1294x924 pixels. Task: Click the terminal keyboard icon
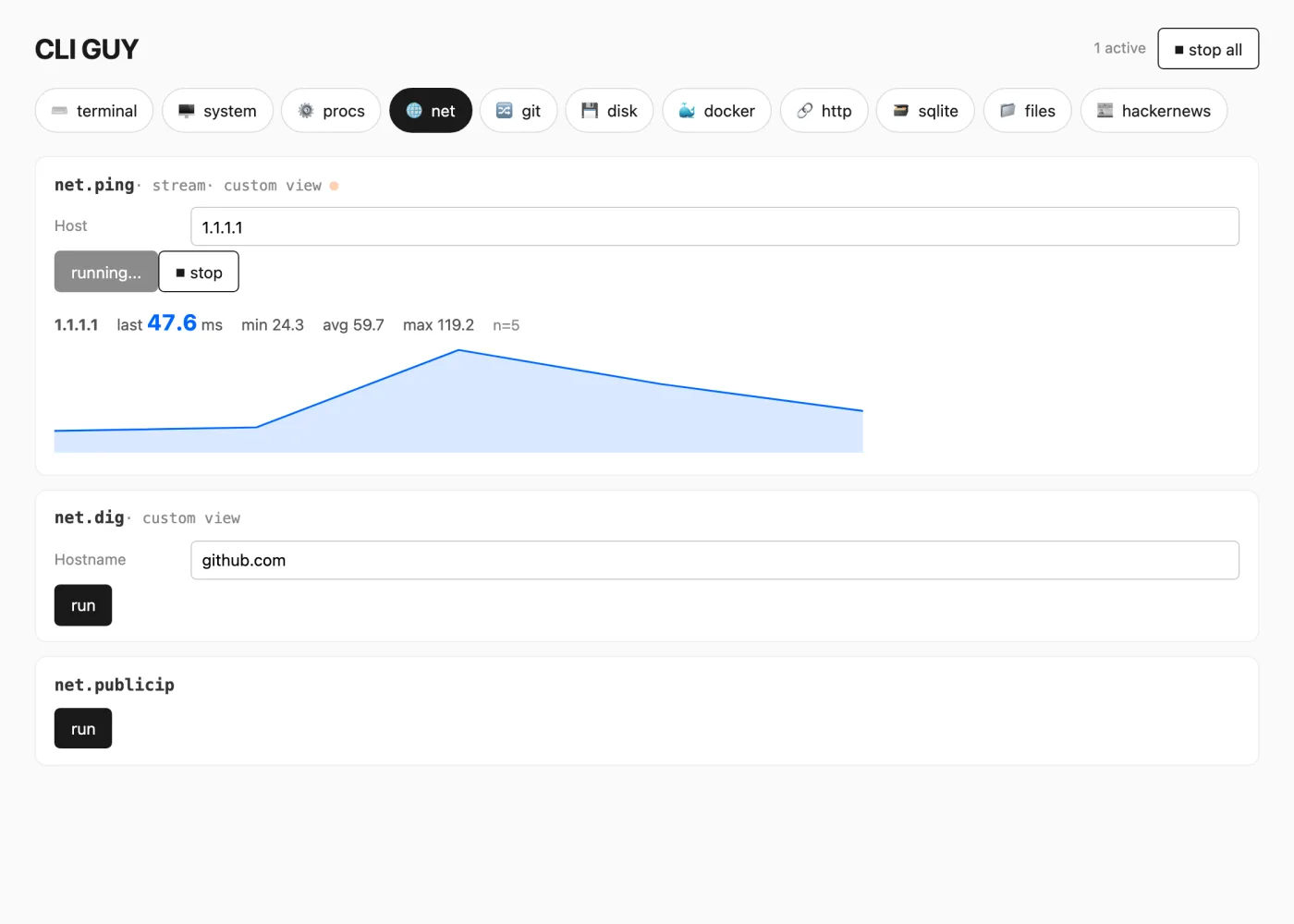60,111
